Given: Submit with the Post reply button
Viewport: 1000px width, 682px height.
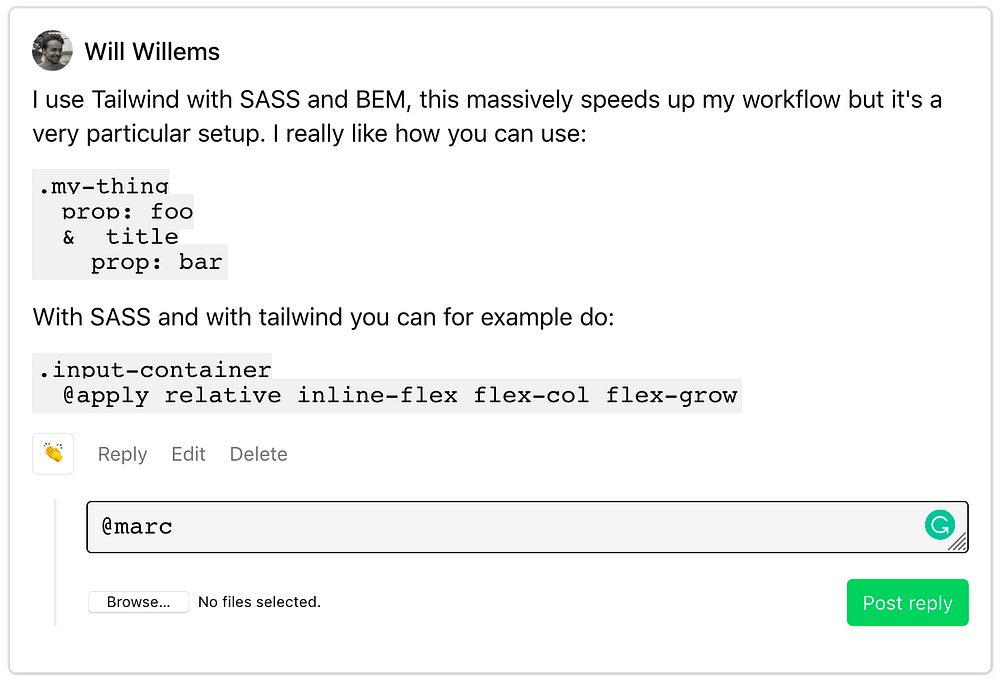Looking at the screenshot, I should (x=907, y=602).
